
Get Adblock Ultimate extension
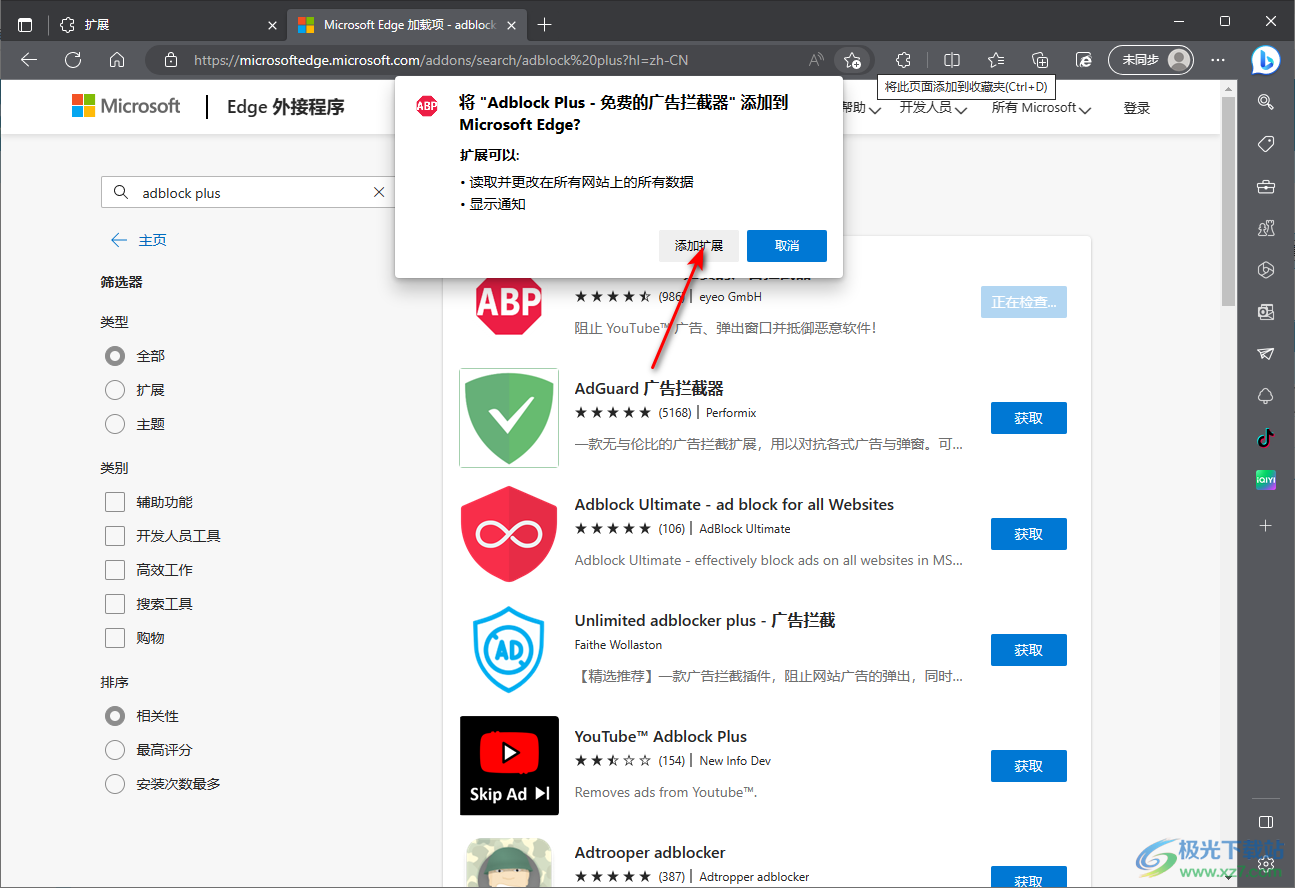1028,534
